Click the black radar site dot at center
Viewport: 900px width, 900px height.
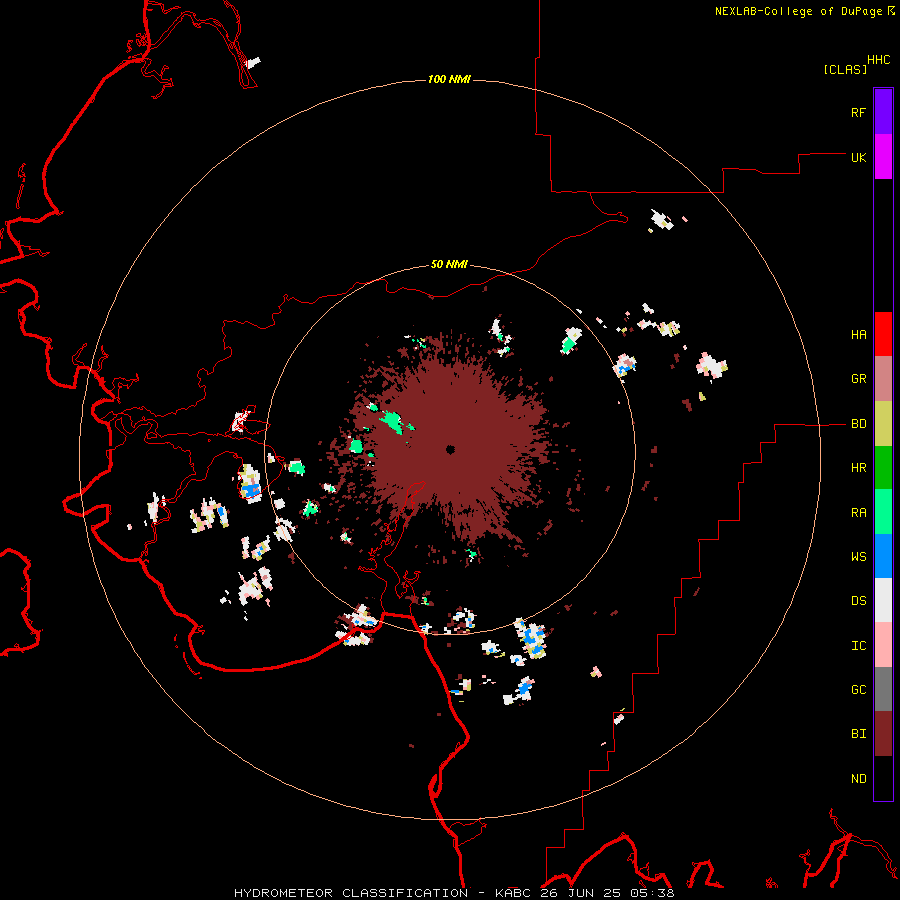[x=451, y=449]
